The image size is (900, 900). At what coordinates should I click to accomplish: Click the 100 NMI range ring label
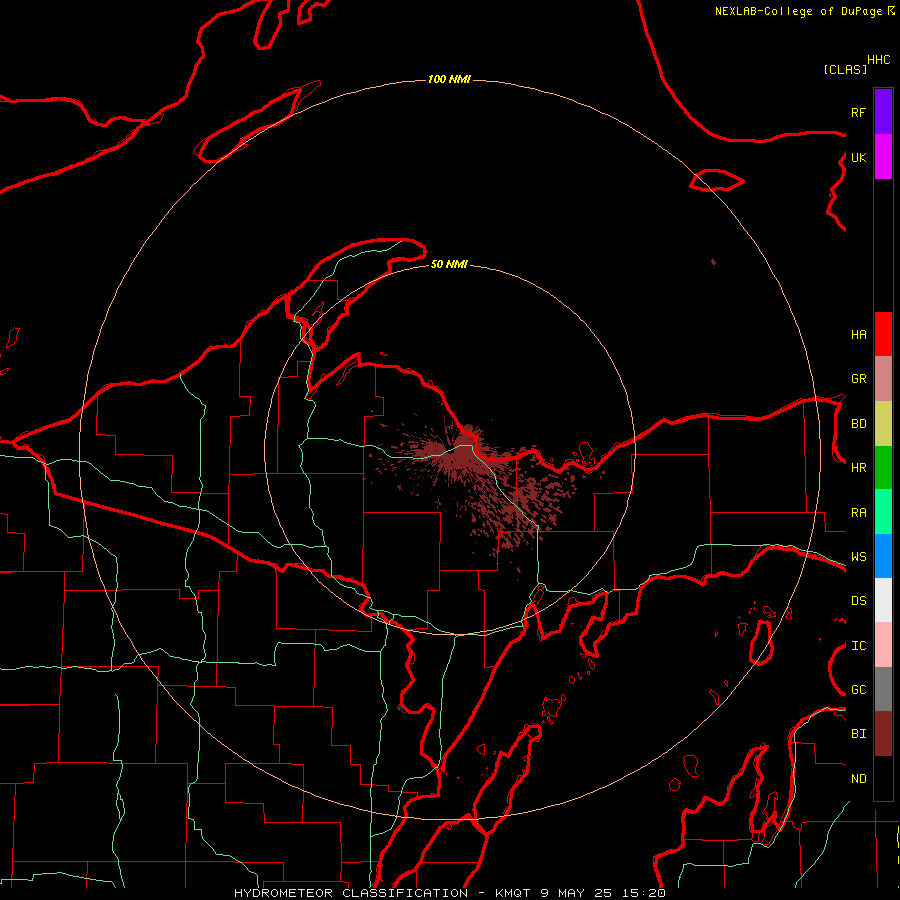tap(449, 79)
